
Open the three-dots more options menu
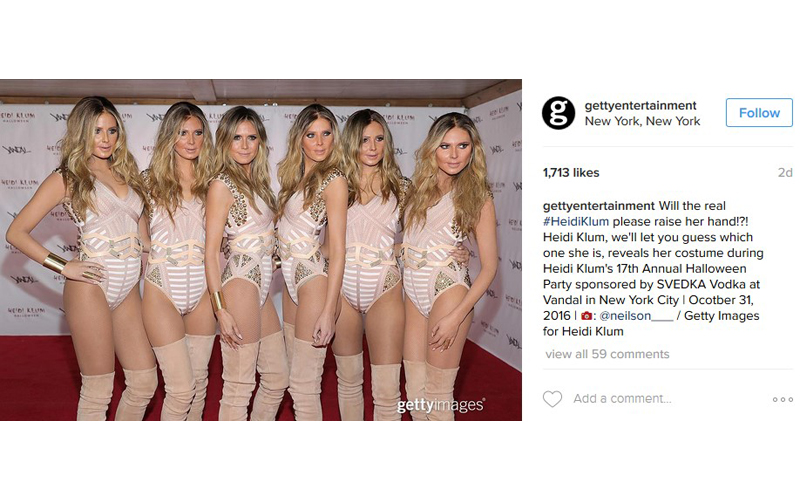pyautogui.click(x=782, y=399)
